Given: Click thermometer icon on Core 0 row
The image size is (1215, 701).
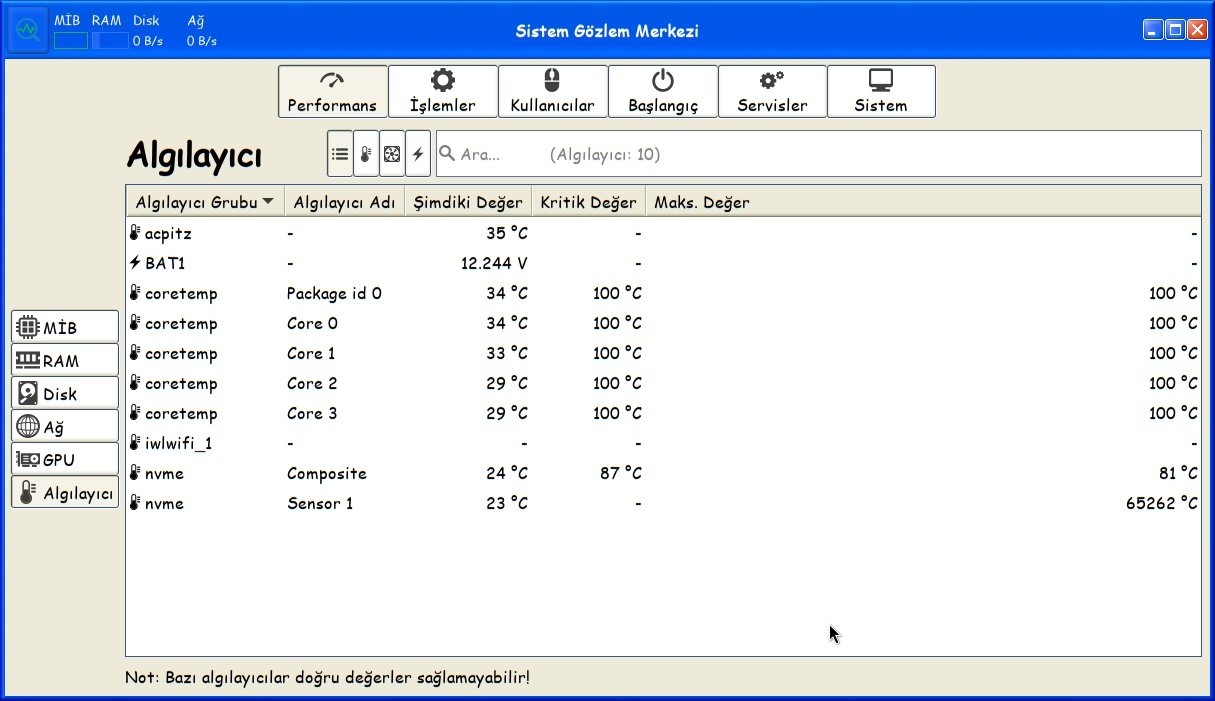Looking at the screenshot, I should [x=135, y=323].
